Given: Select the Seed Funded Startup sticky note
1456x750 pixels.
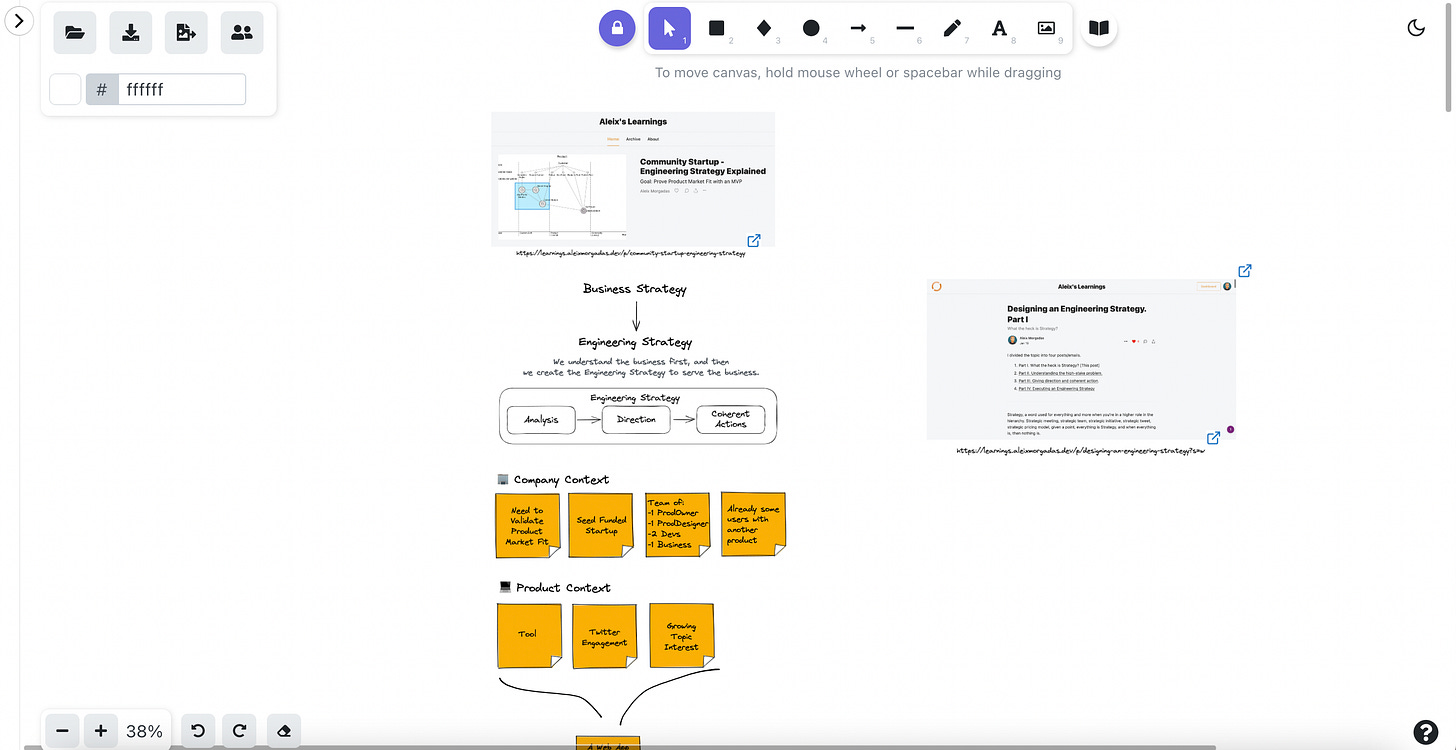Looking at the screenshot, I should click(601, 525).
